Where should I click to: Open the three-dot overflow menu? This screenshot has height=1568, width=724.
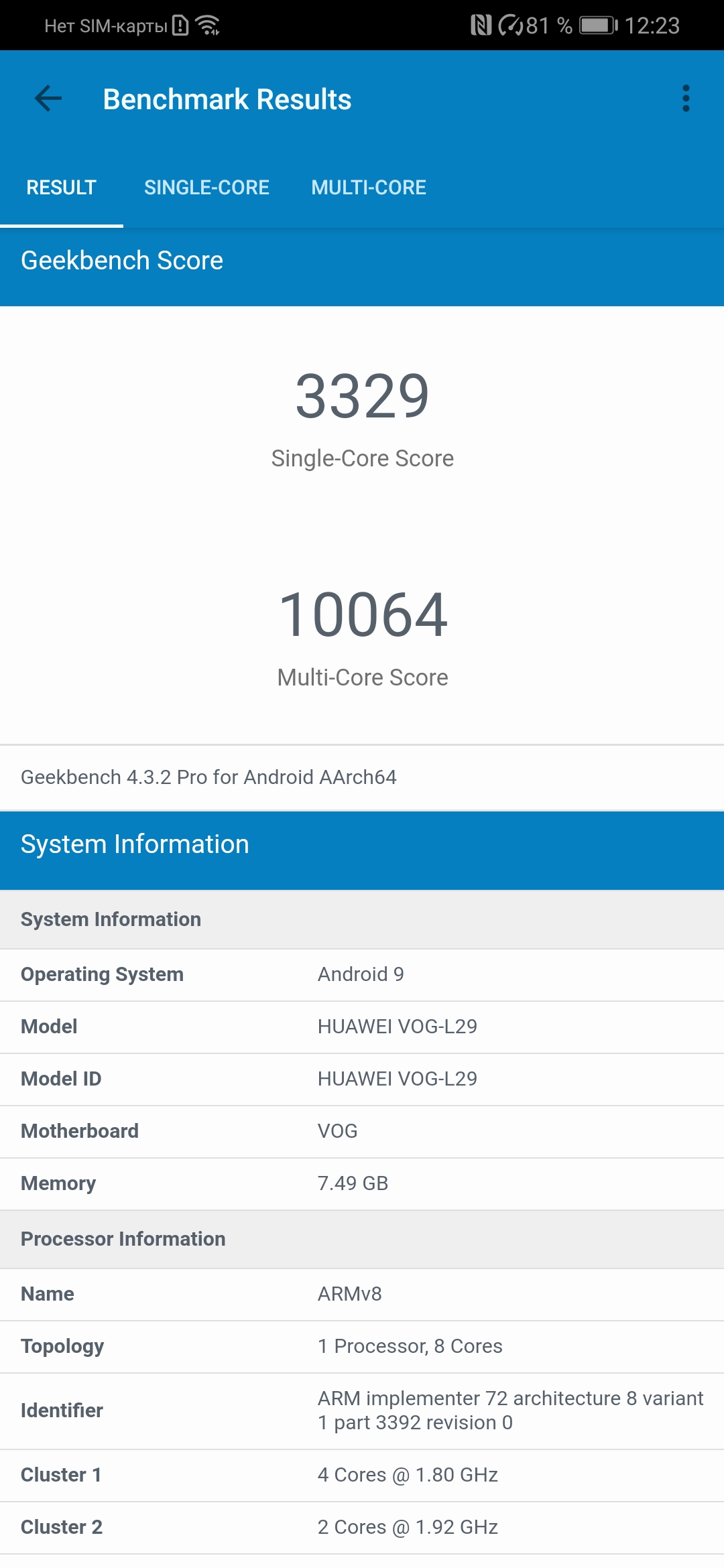click(685, 99)
